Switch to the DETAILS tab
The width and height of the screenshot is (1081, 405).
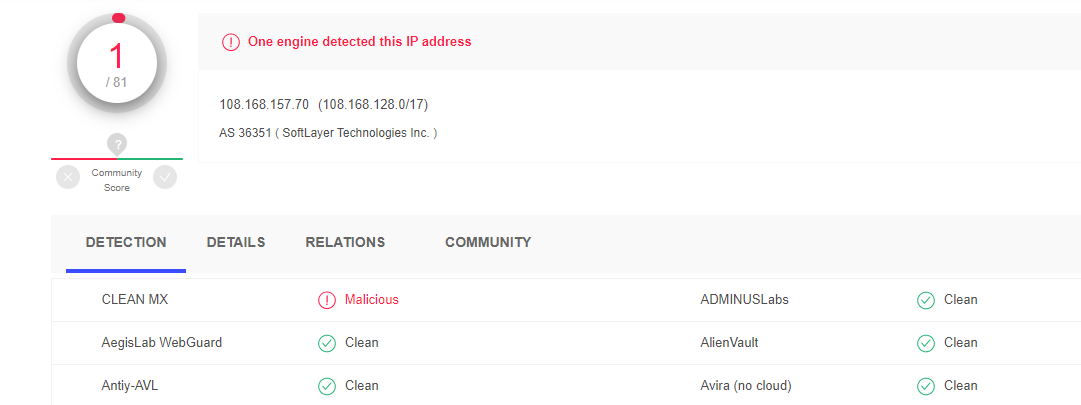pos(236,243)
